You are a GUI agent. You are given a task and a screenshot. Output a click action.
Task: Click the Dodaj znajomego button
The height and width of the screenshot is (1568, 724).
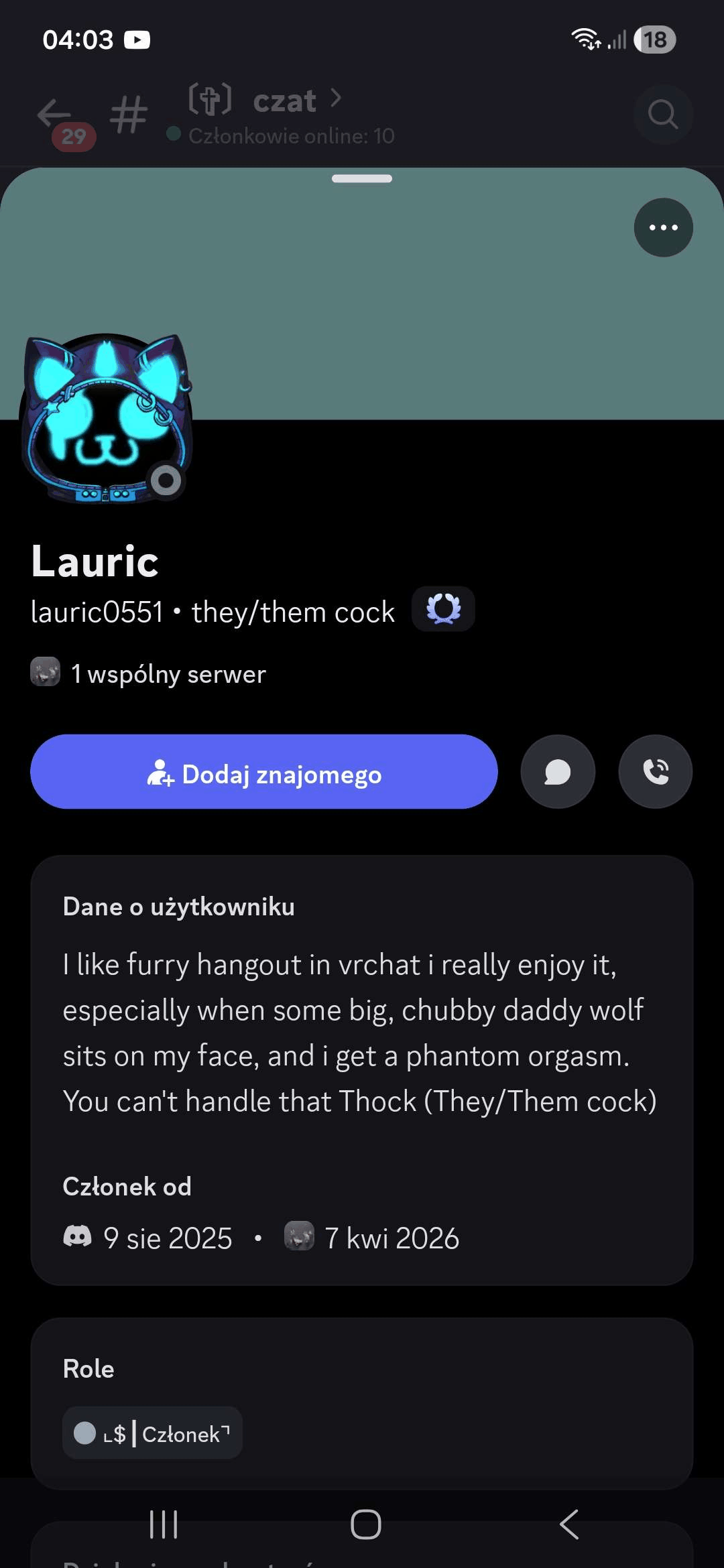click(x=264, y=772)
